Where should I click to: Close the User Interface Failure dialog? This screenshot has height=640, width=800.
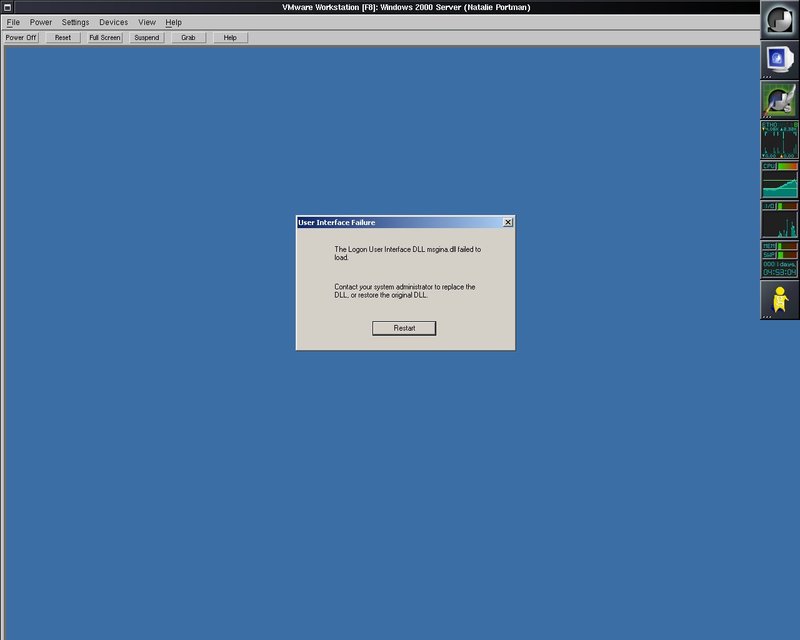tap(508, 222)
